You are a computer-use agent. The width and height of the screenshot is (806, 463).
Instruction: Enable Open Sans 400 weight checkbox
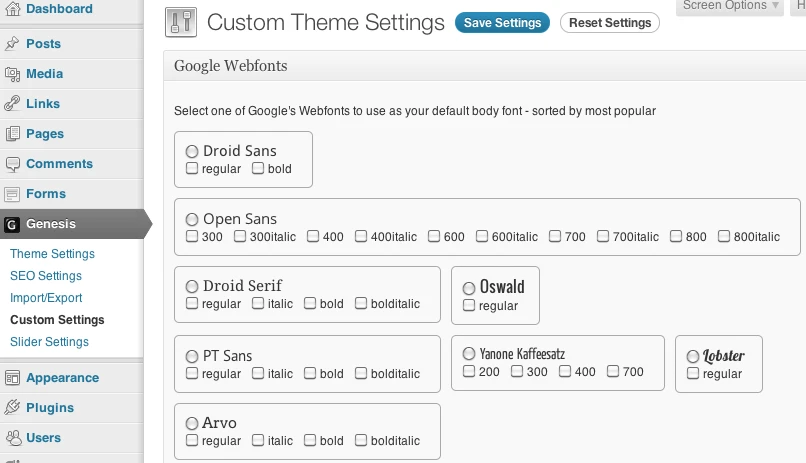[x=313, y=236]
